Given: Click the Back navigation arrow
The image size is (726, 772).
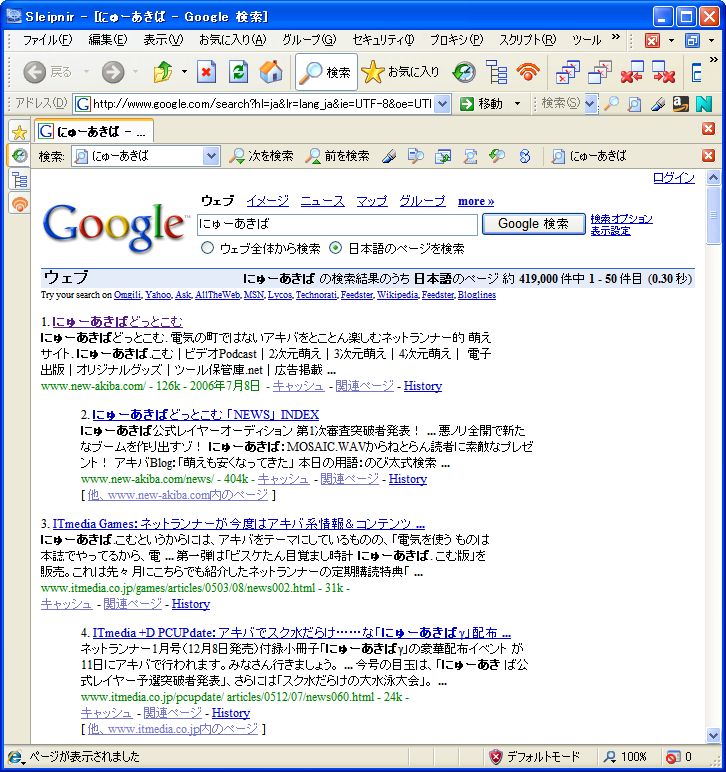Looking at the screenshot, I should point(34,72).
